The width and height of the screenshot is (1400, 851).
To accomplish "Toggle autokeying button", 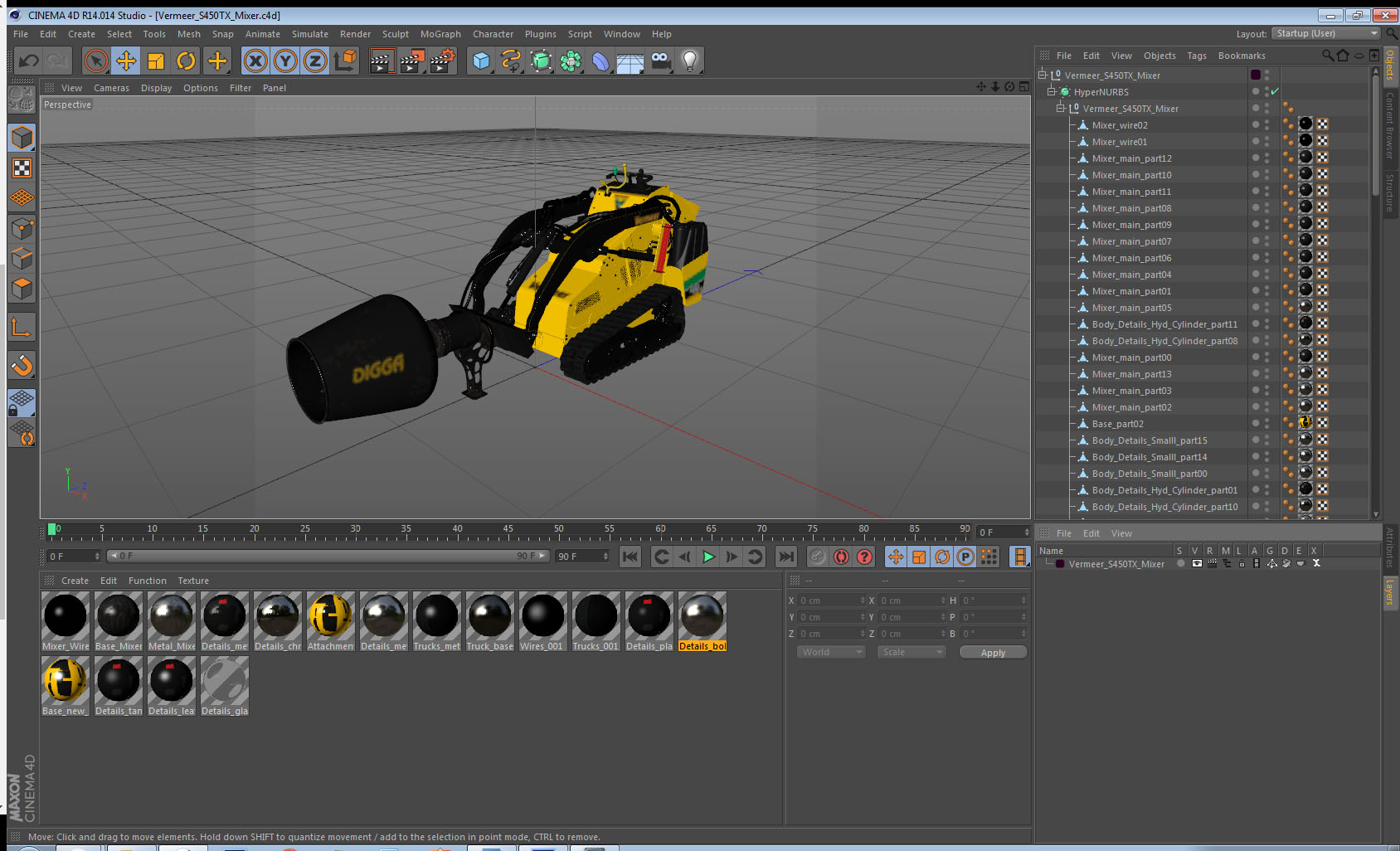I will pos(841,557).
